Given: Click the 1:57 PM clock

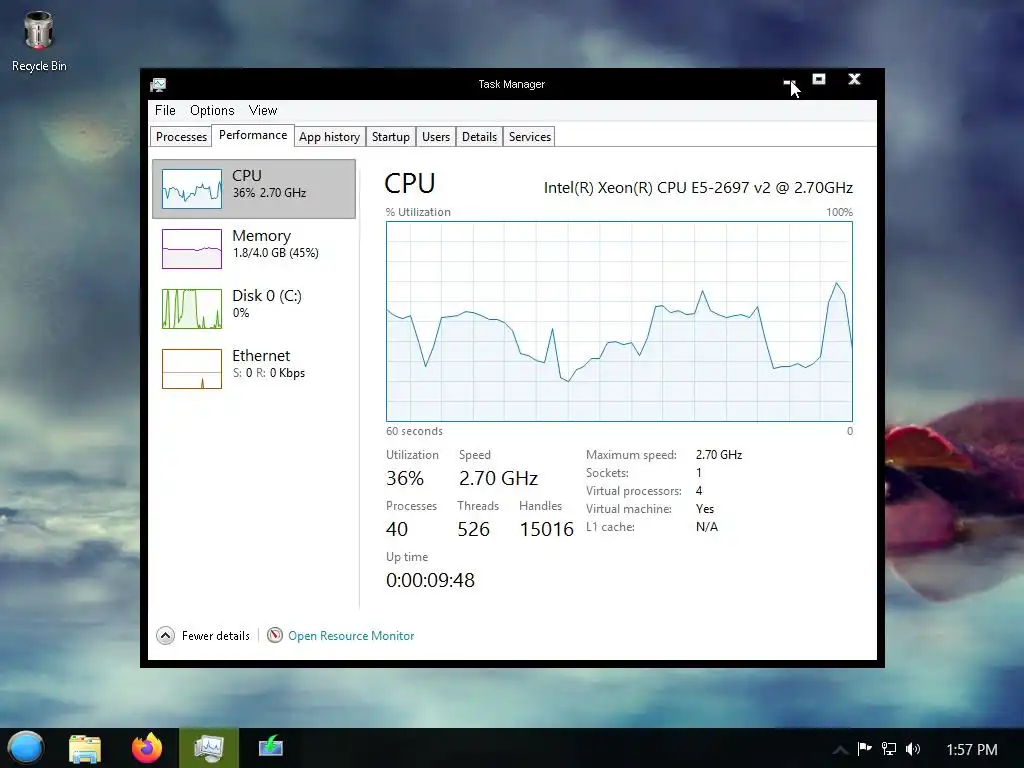Looking at the screenshot, I should tap(972, 750).
